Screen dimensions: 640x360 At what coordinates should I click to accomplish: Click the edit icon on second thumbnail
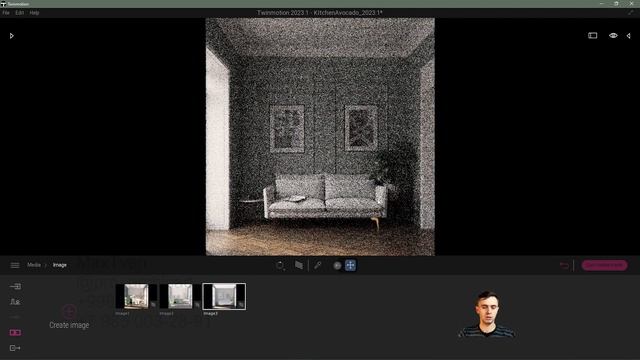pos(197,304)
